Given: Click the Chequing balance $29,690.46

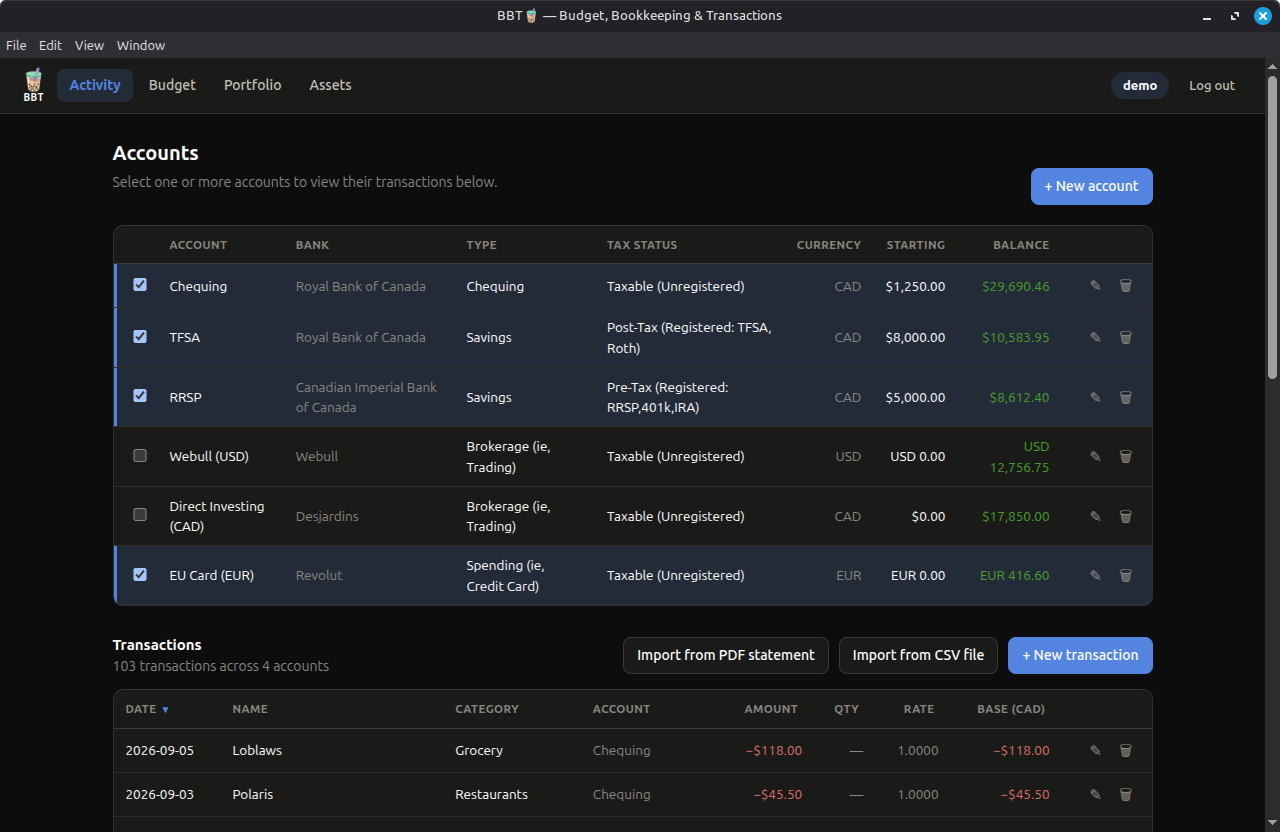Looking at the screenshot, I should pos(1016,287).
